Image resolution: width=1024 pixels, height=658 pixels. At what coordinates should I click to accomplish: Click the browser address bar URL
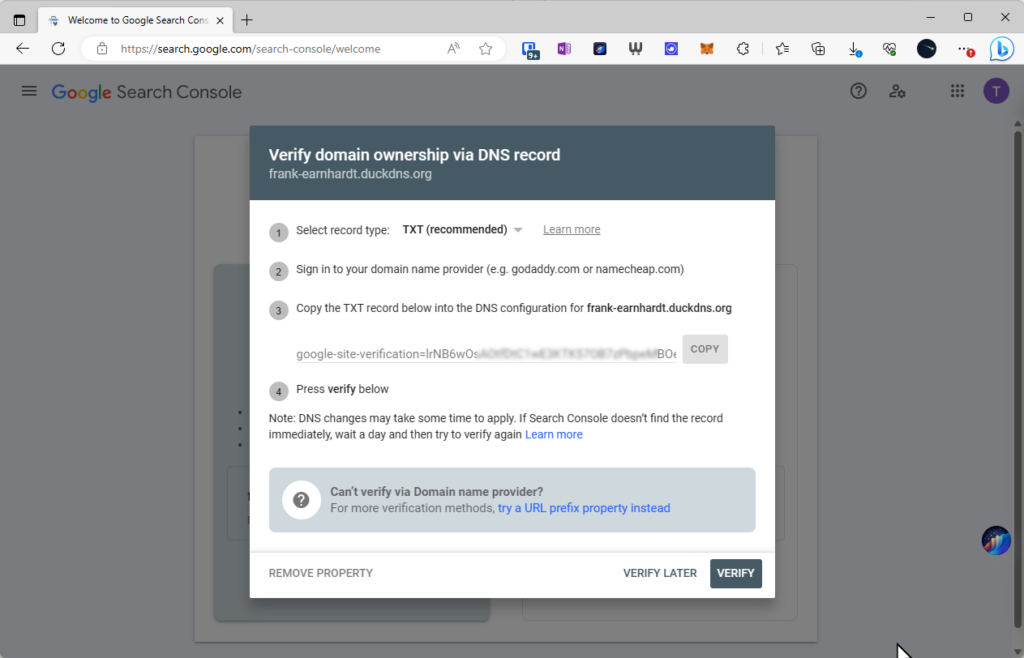click(250, 49)
